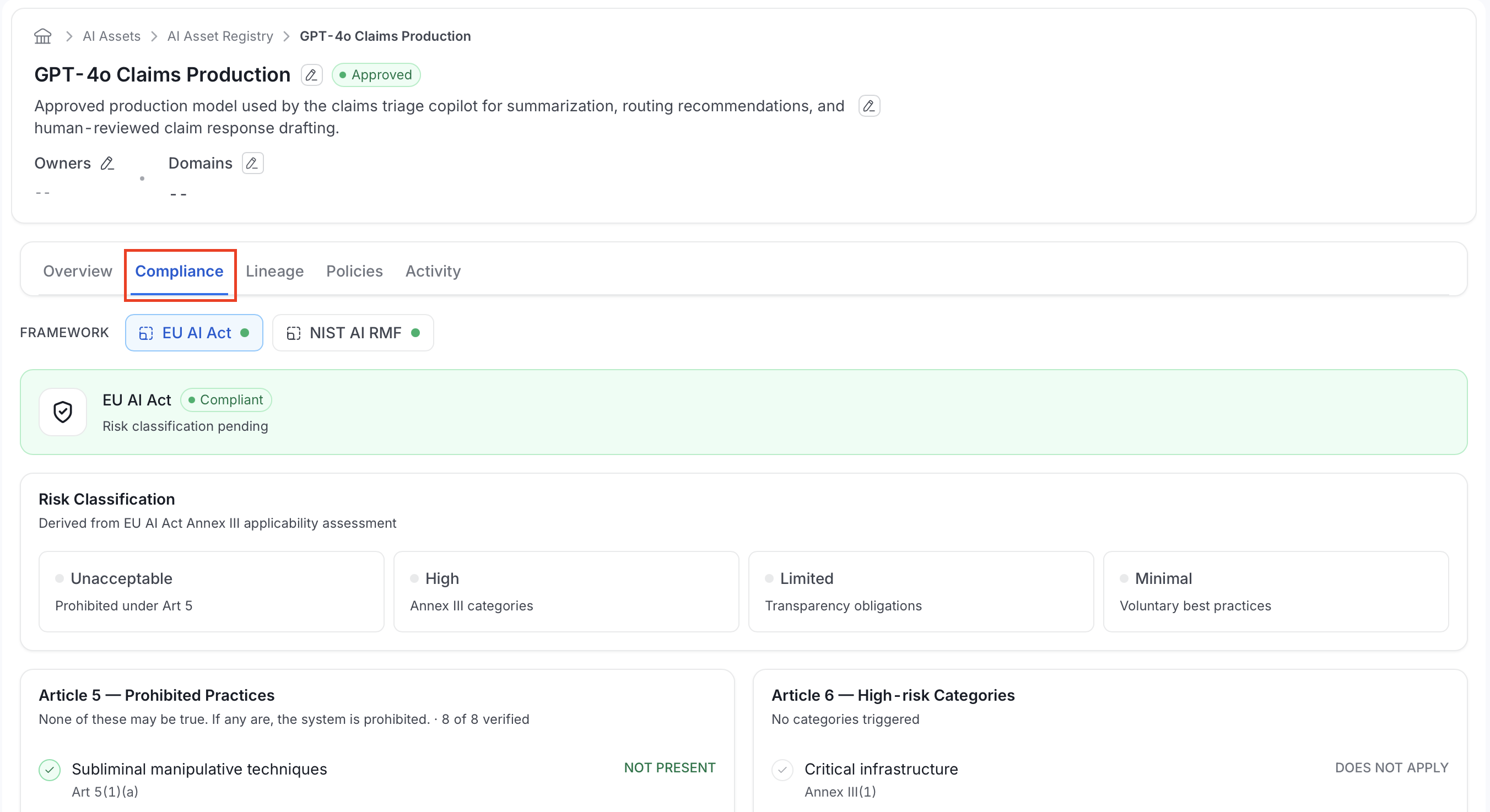
Task: Select the Compliance tab
Action: (179, 271)
